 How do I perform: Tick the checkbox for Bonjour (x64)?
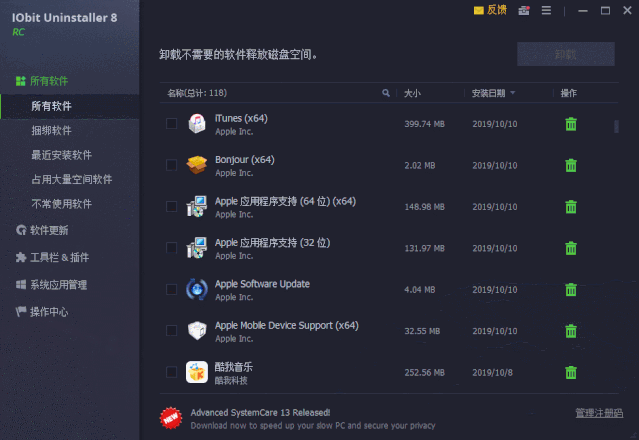click(x=172, y=165)
